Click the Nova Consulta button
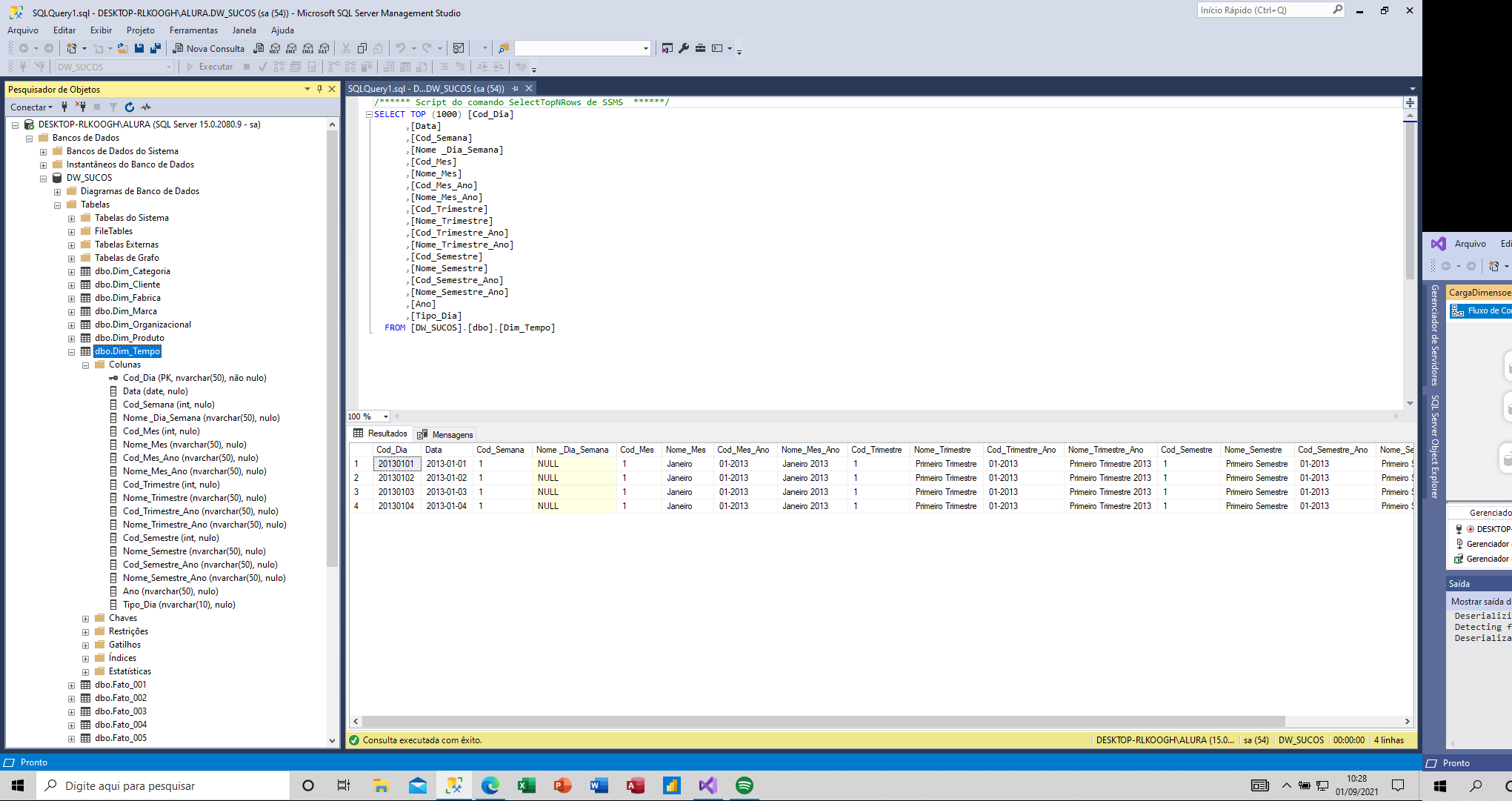 point(208,48)
